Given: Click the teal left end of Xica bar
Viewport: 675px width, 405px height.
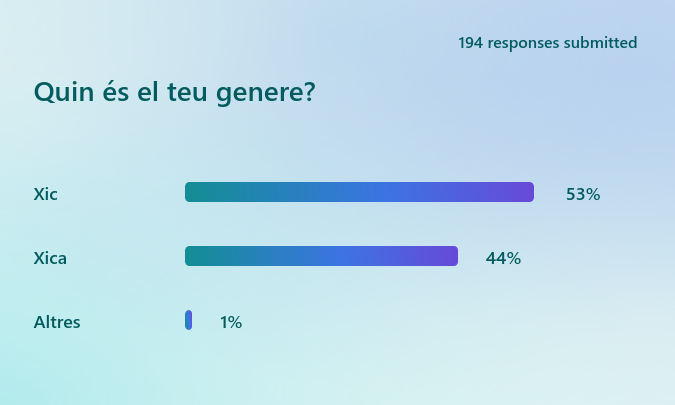Looking at the screenshot, I should click(195, 256).
